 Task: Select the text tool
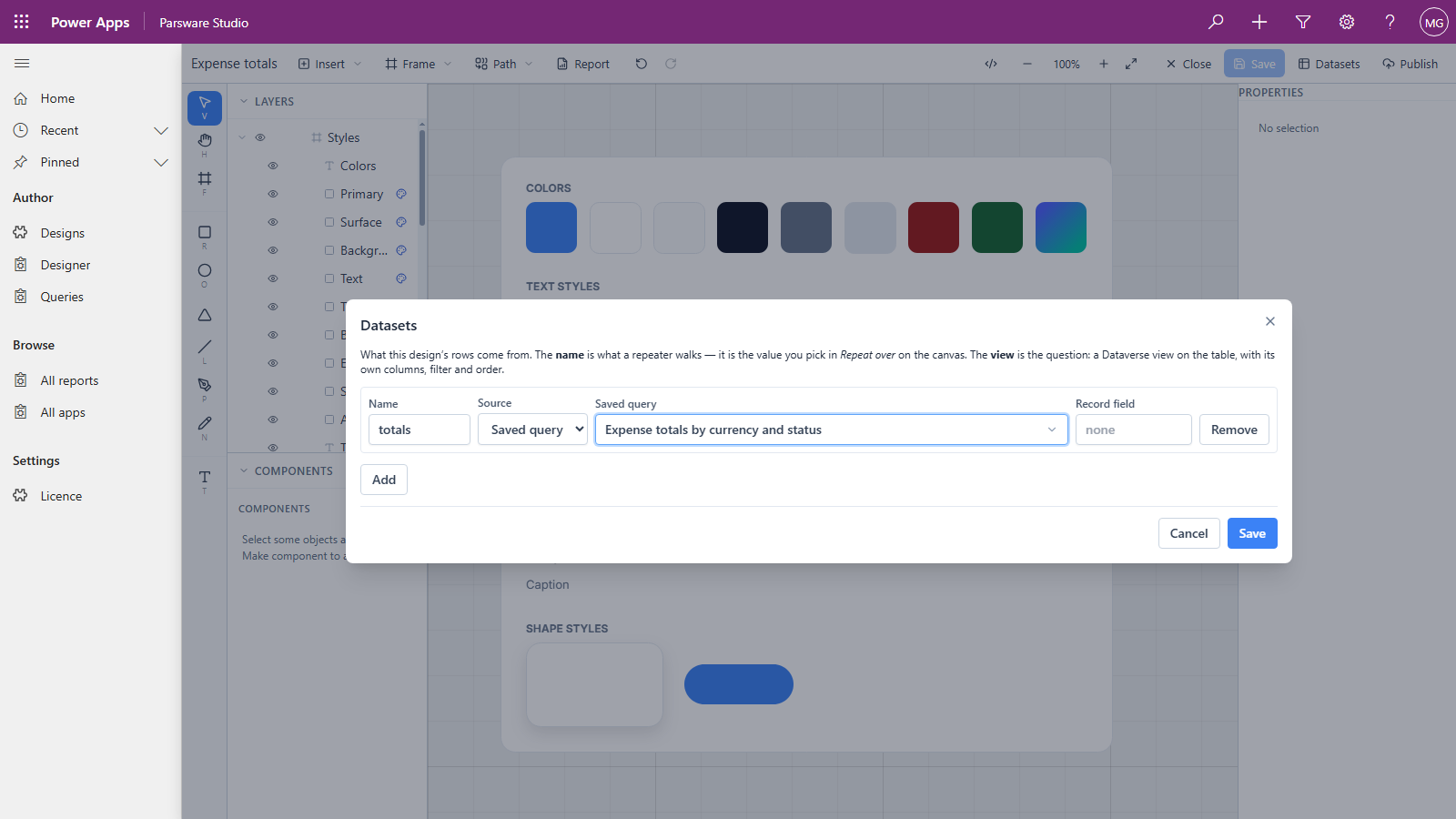coord(205,480)
